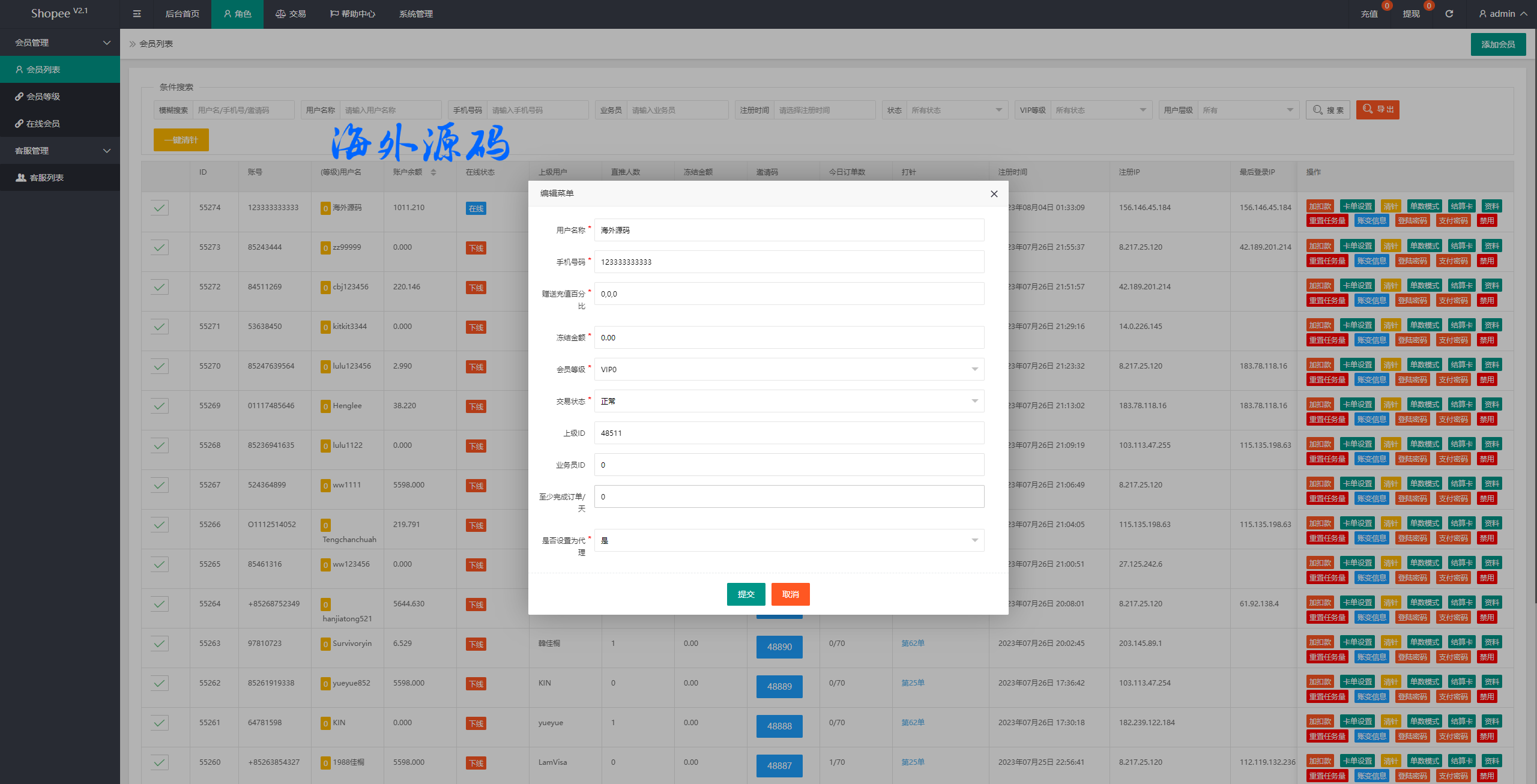The height and width of the screenshot is (784, 1537).
Task: Click the orange export button
Action: (x=1377, y=109)
